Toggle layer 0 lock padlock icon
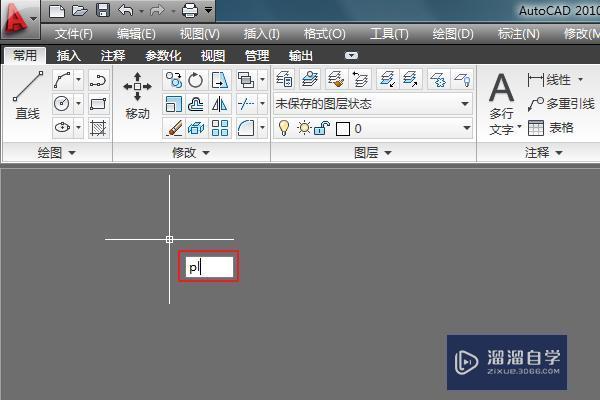The width and height of the screenshot is (600, 400). [x=322, y=128]
